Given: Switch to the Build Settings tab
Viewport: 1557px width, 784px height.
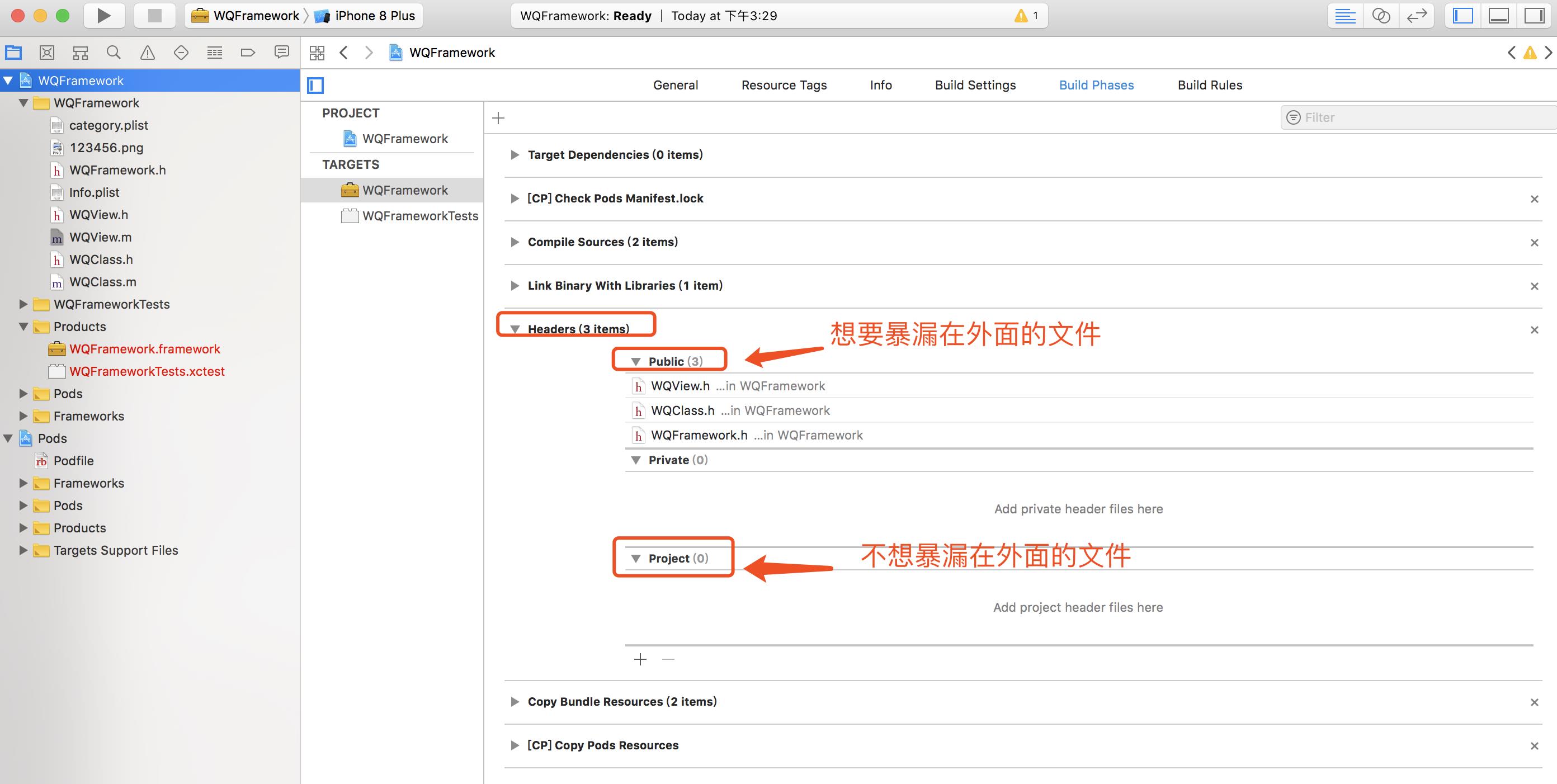Looking at the screenshot, I should [x=975, y=85].
